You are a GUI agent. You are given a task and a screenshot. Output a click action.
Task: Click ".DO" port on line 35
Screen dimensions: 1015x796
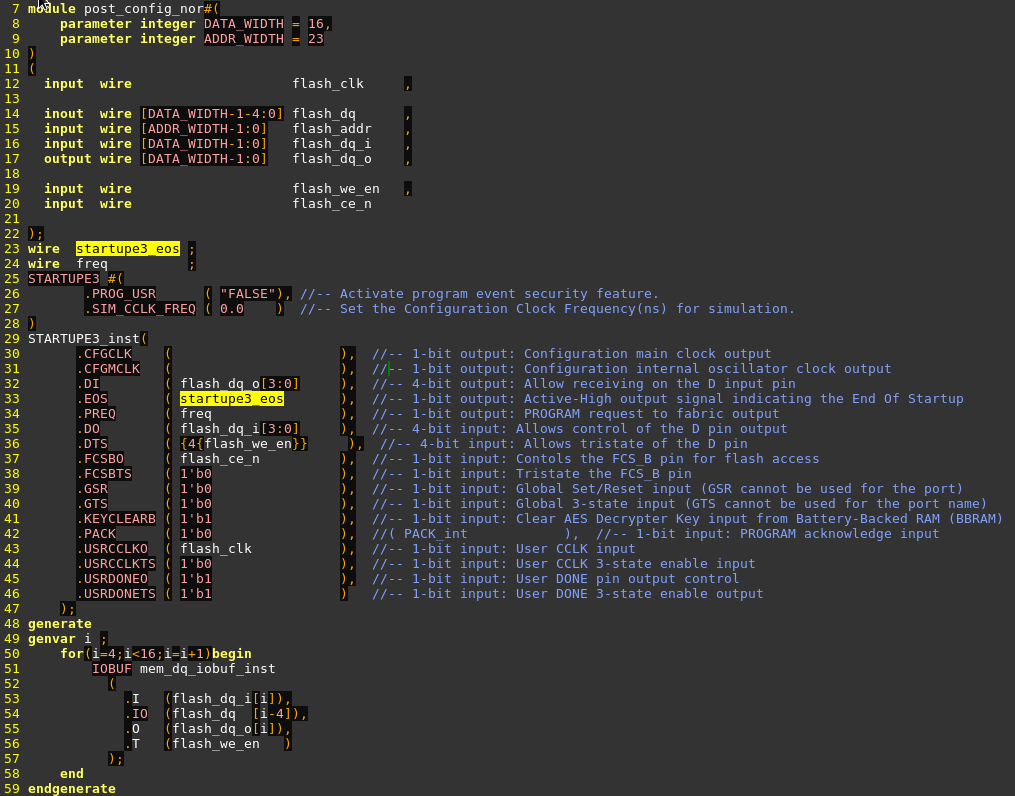pyautogui.click(x=88, y=428)
